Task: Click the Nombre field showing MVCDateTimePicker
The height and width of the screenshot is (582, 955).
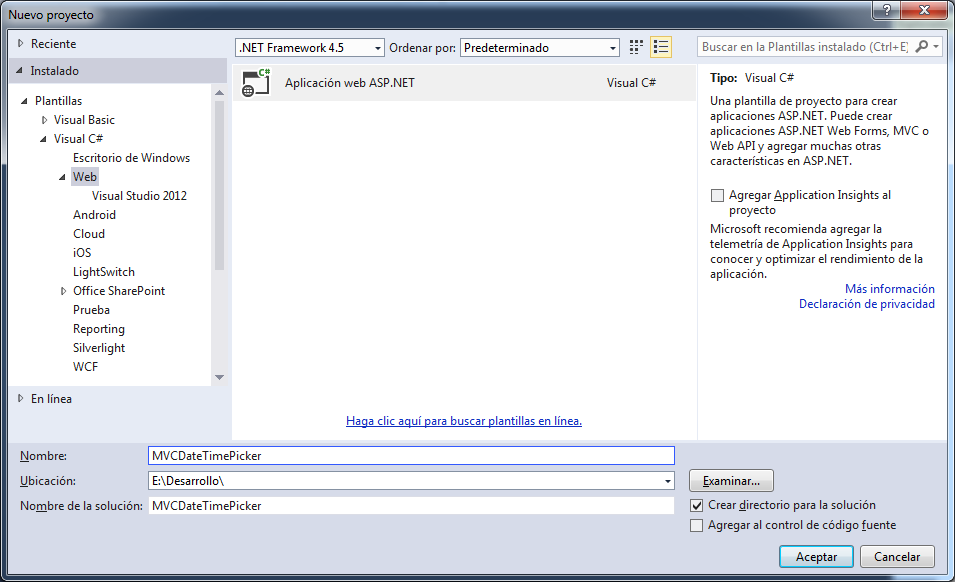Action: (410, 455)
